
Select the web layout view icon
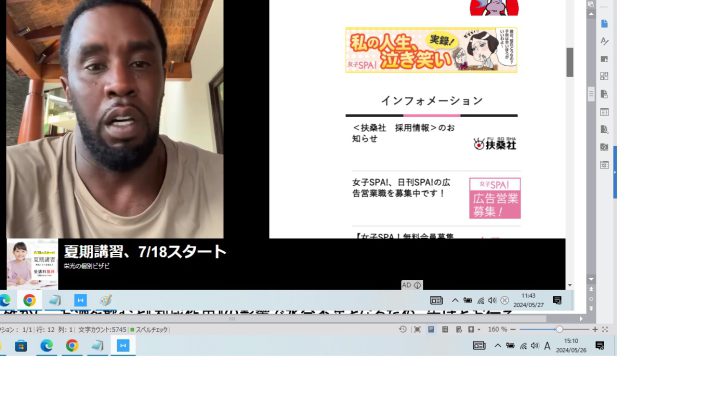[458, 329]
